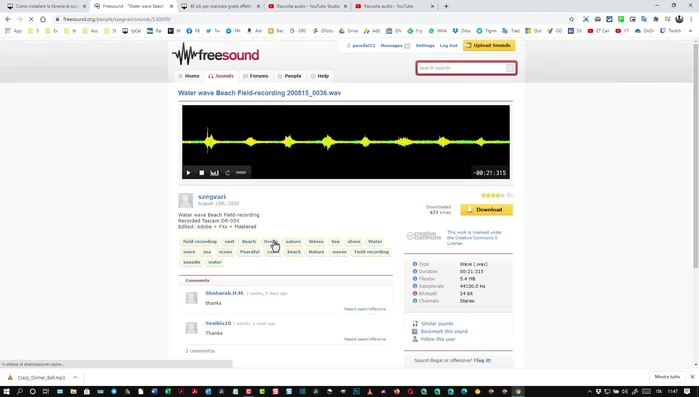
Task: Select the Peaceful tag
Action: (x=250, y=252)
